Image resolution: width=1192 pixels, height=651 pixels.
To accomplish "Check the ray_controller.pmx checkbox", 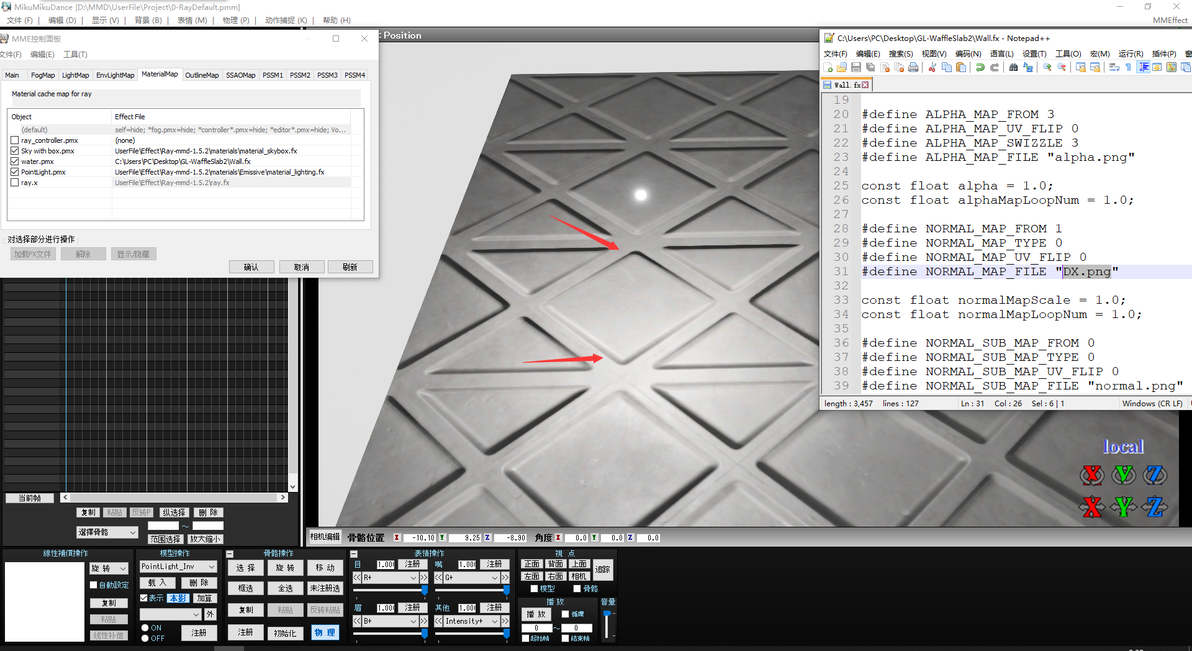I will tap(14, 140).
